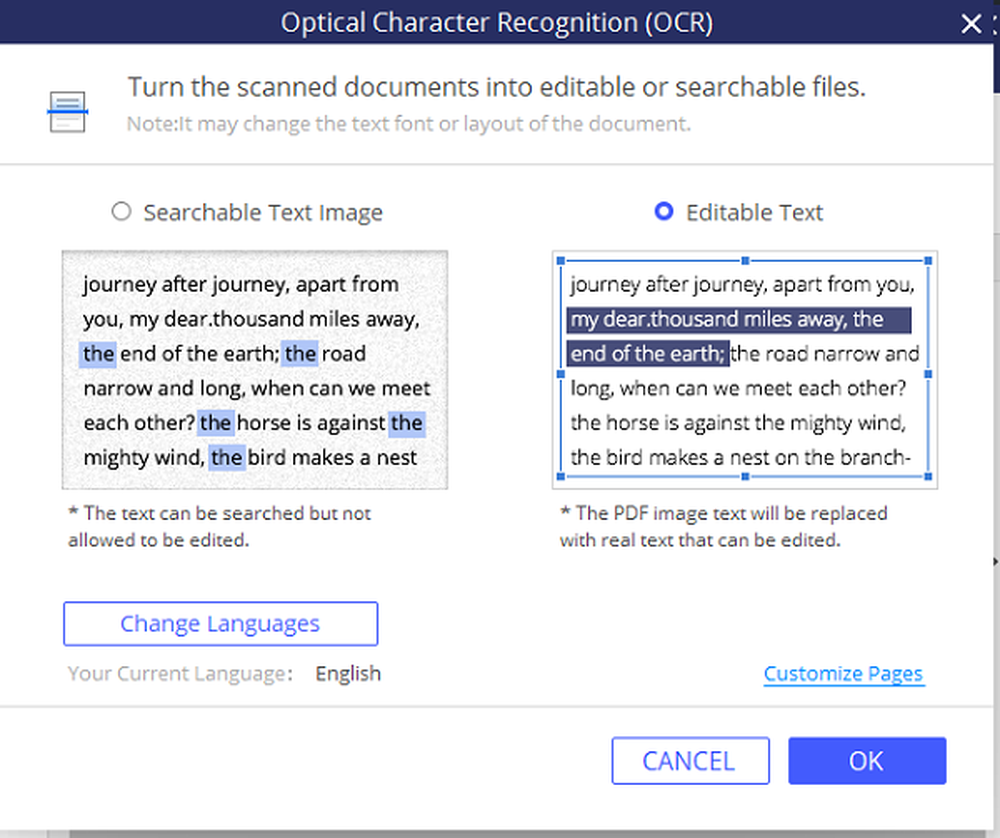The width and height of the screenshot is (1000, 838).
Task: Click the Searchable Text Image sample preview
Action: [254, 370]
